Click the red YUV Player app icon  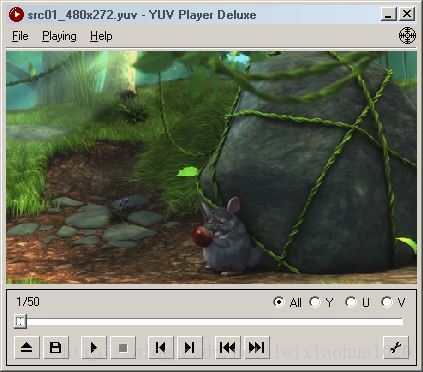tap(16, 14)
